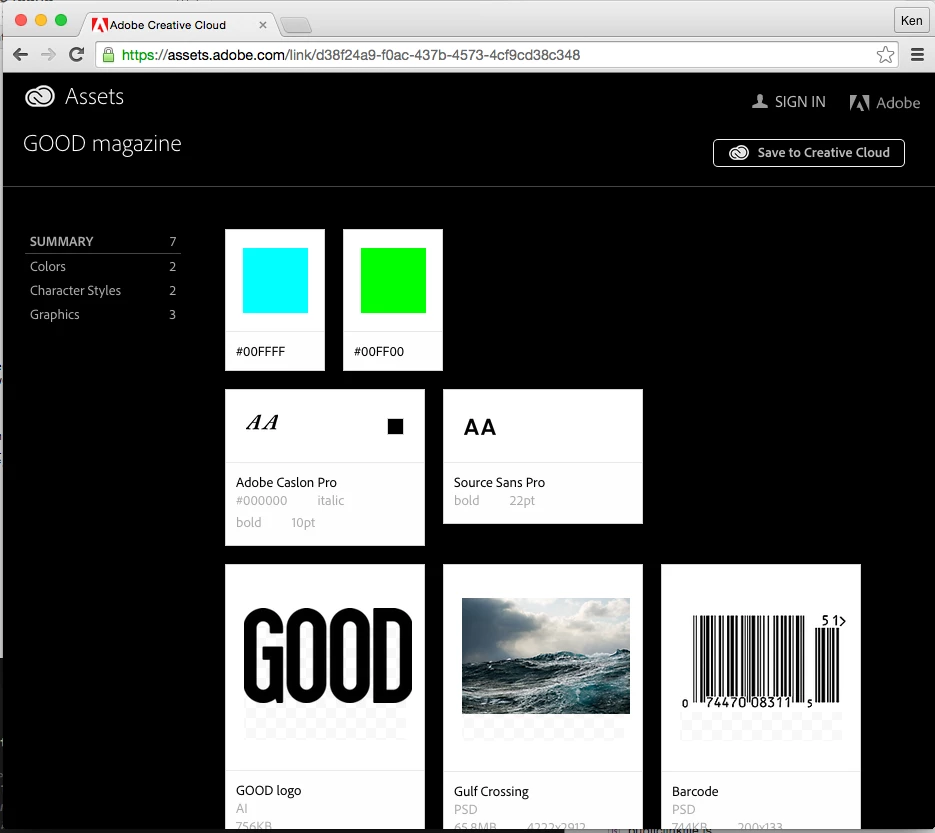Click the green #00FF00 color swatch
This screenshot has width=935, height=833.
(x=393, y=280)
